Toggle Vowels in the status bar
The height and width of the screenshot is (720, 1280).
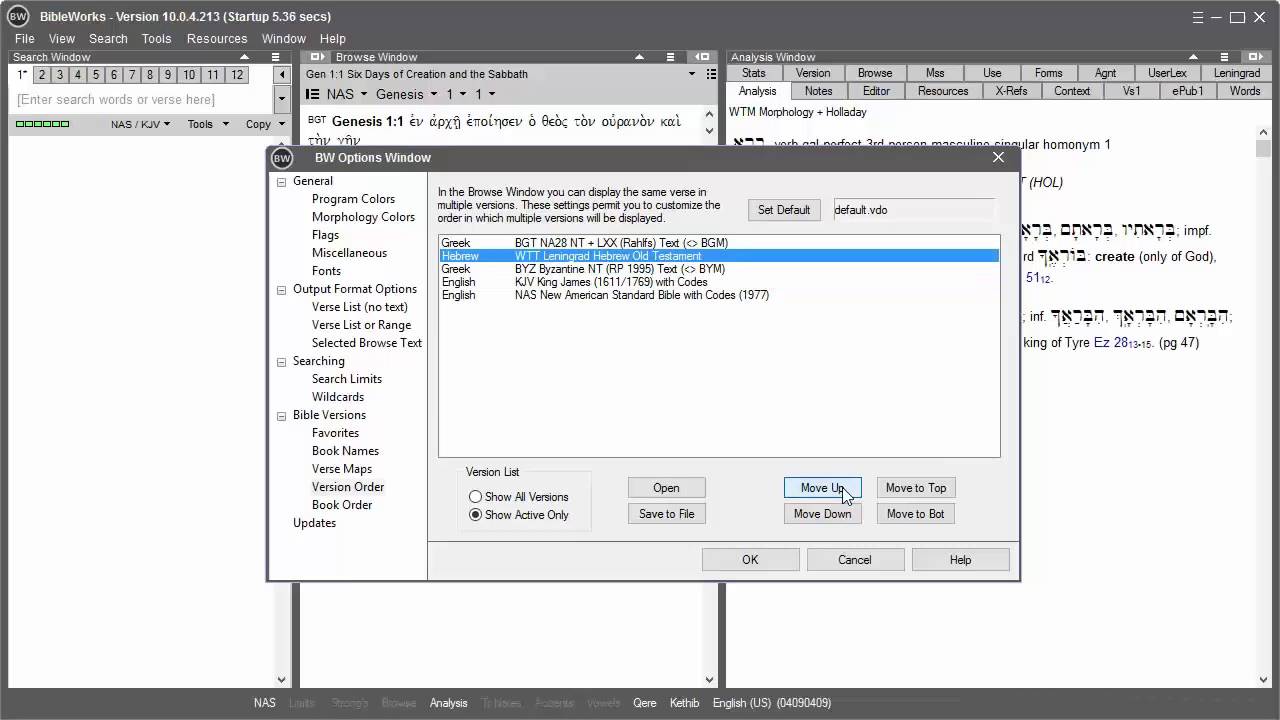(x=603, y=703)
